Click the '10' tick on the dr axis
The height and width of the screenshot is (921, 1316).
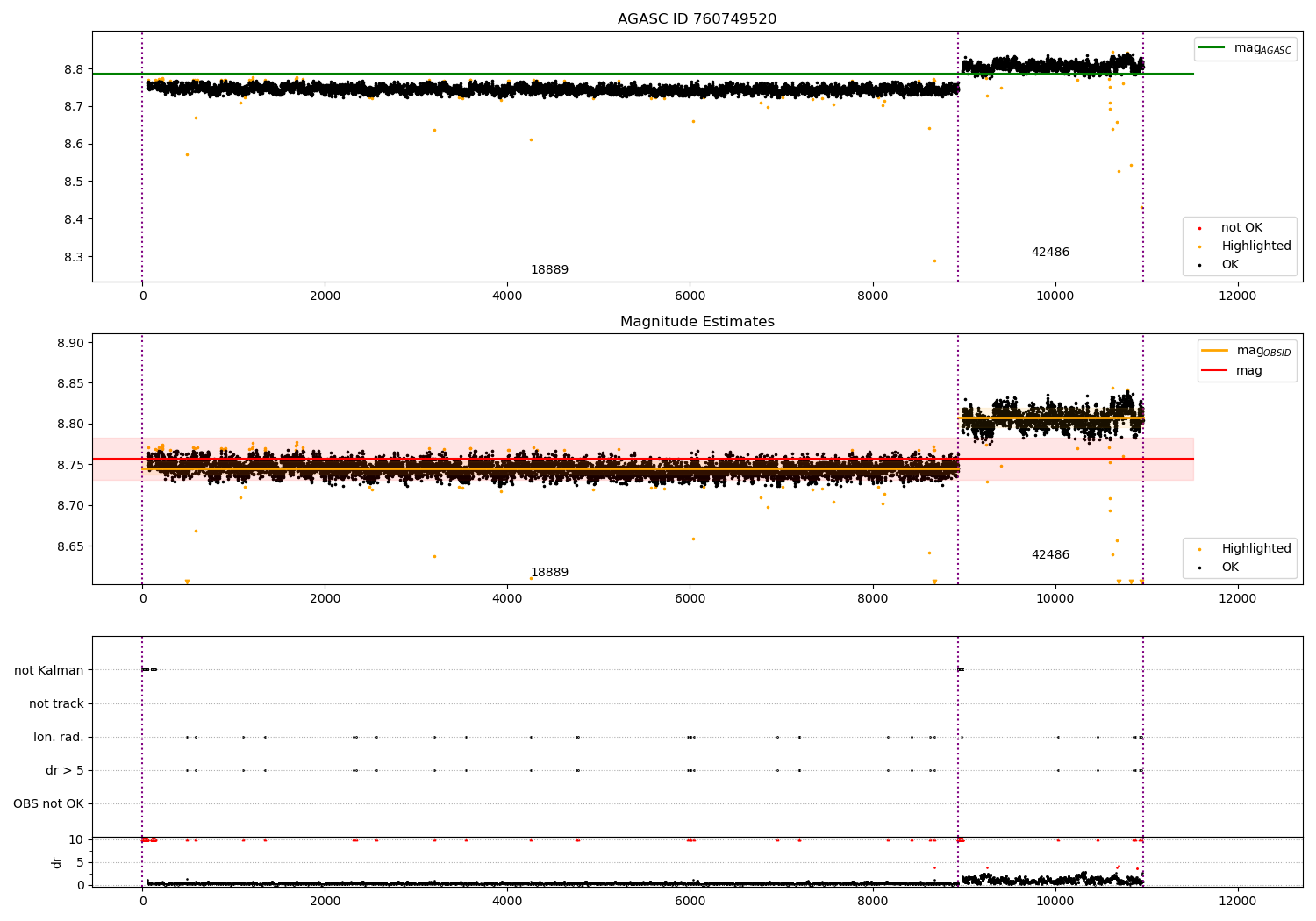click(x=76, y=840)
